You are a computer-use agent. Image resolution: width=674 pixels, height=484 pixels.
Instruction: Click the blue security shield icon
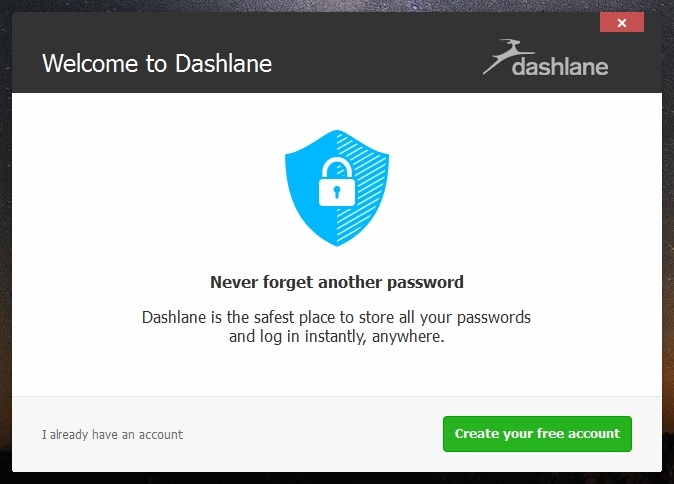tap(337, 188)
